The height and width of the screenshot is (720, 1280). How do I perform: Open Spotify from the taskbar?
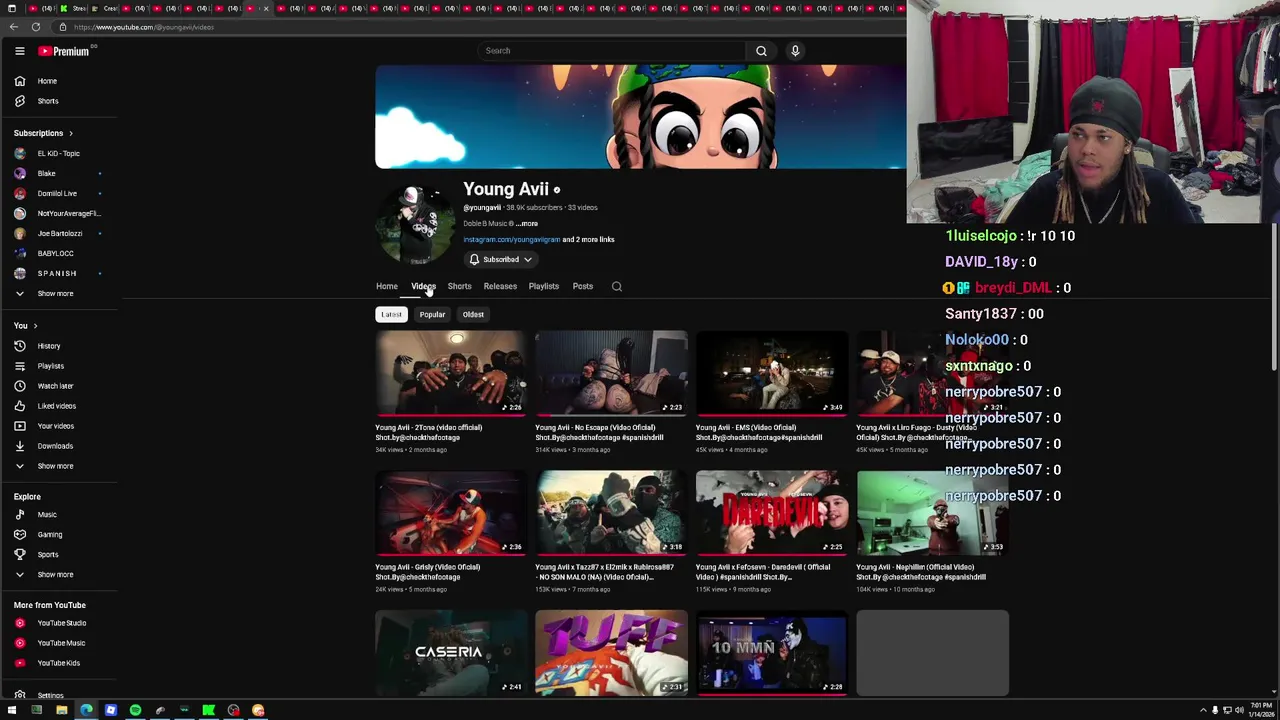(x=135, y=710)
